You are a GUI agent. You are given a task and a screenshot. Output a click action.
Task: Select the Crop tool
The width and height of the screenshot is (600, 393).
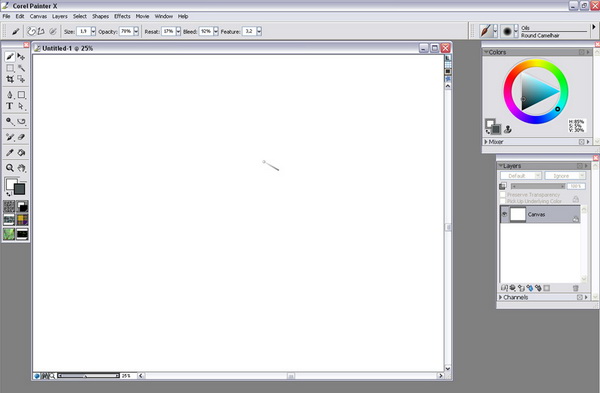pyautogui.click(x=10, y=79)
